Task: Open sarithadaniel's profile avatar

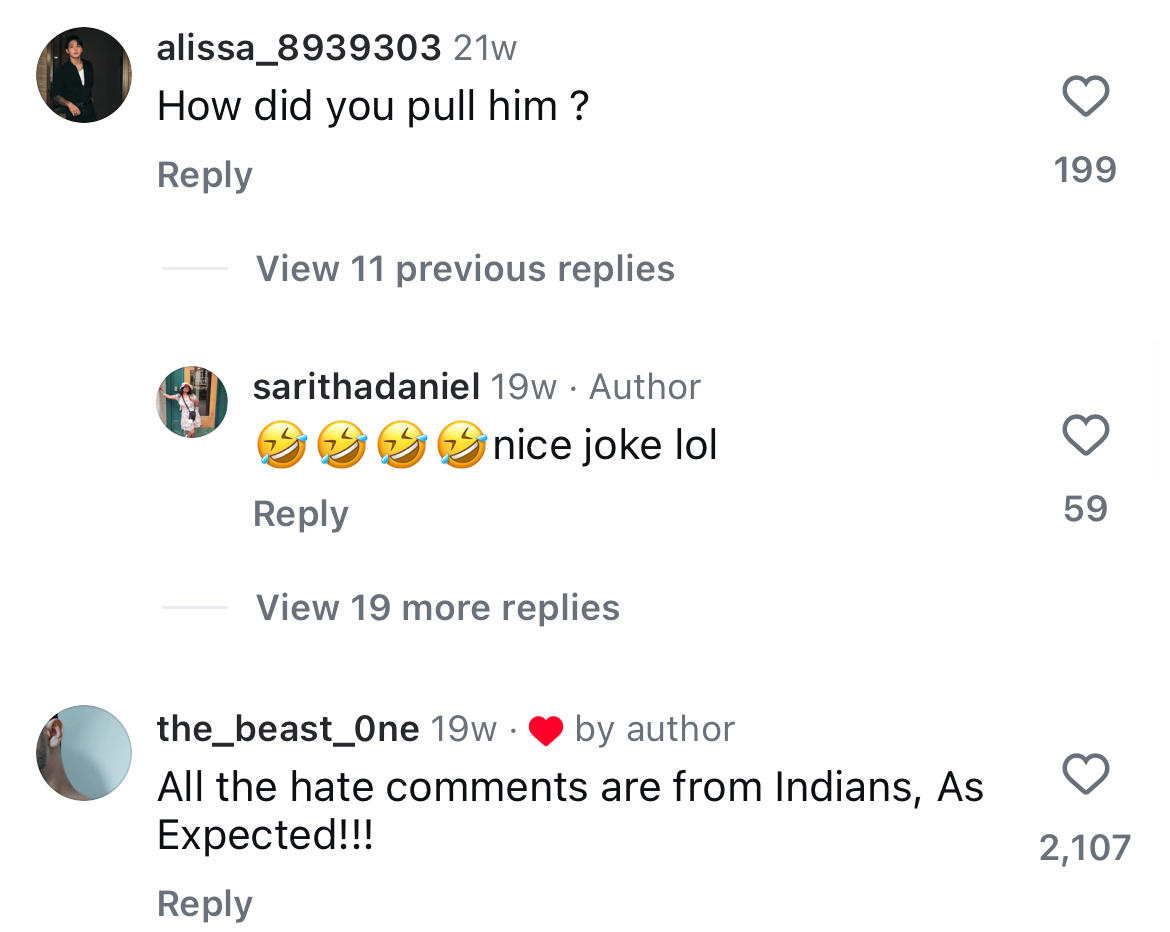Action: tap(192, 402)
